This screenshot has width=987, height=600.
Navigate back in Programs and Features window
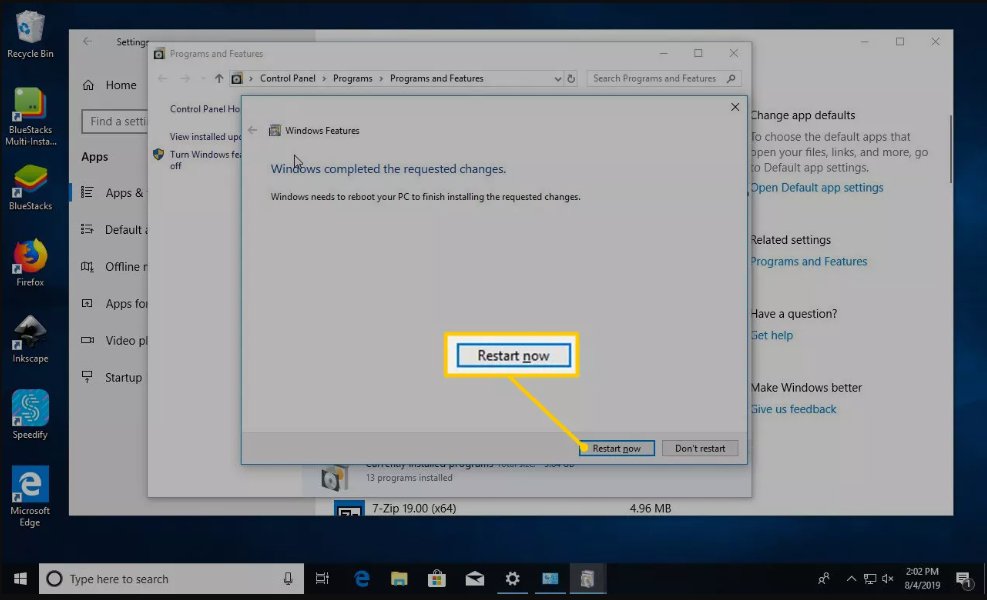click(x=162, y=79)
